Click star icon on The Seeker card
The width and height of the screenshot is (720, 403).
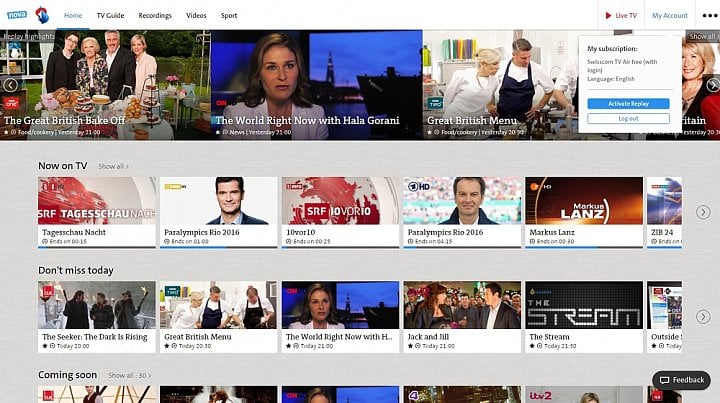coord(45,346)
